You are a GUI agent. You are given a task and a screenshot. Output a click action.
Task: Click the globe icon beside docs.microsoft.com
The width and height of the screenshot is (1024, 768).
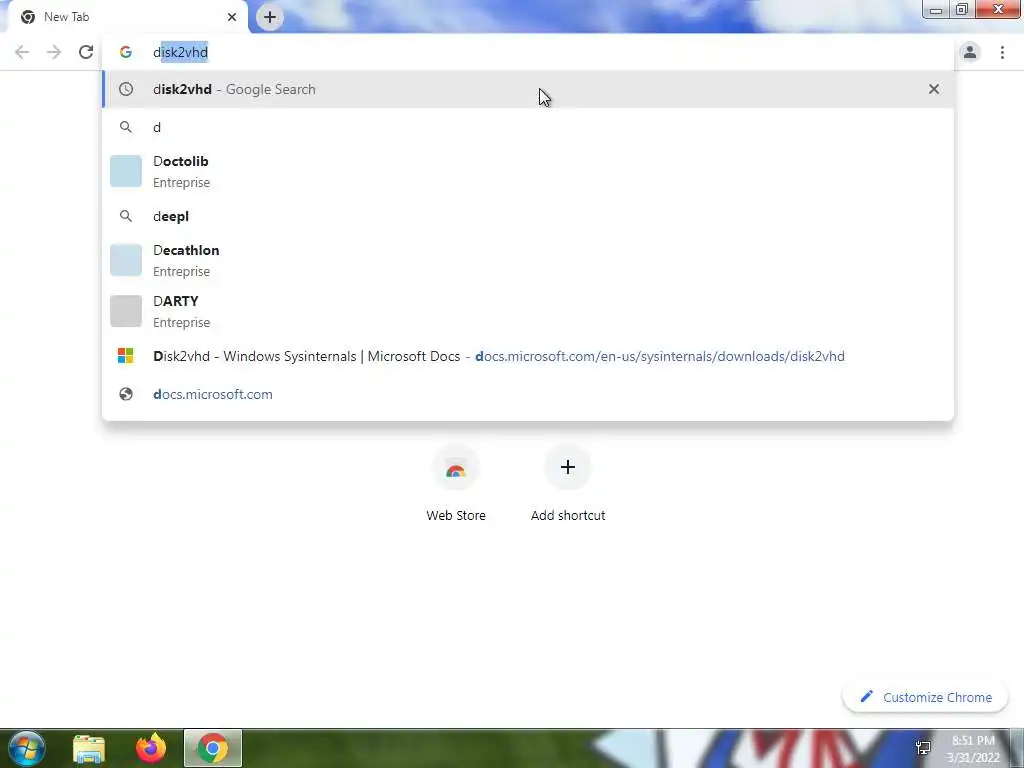click(x=125, y=394)
